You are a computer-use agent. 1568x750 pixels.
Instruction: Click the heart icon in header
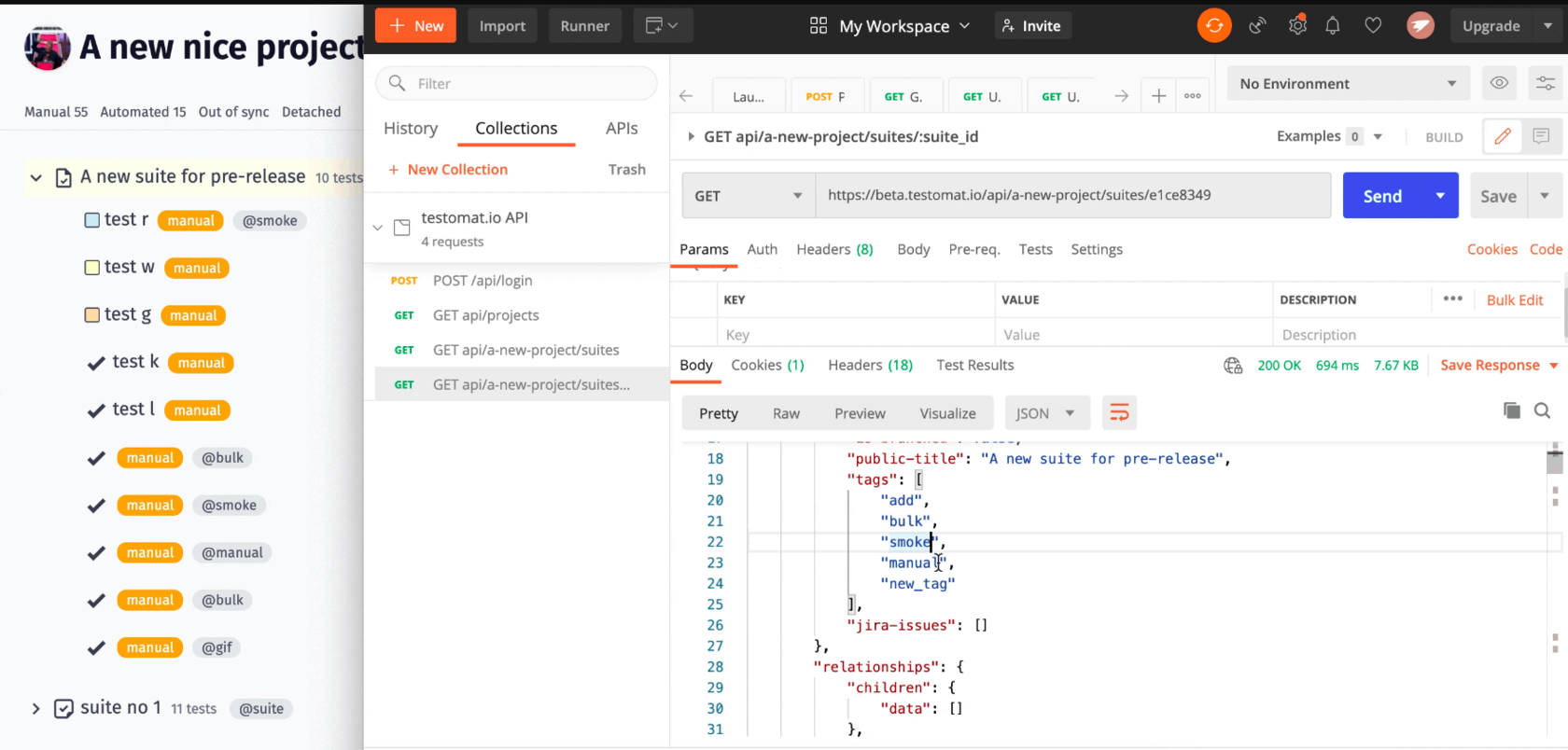pos(1373,26)
